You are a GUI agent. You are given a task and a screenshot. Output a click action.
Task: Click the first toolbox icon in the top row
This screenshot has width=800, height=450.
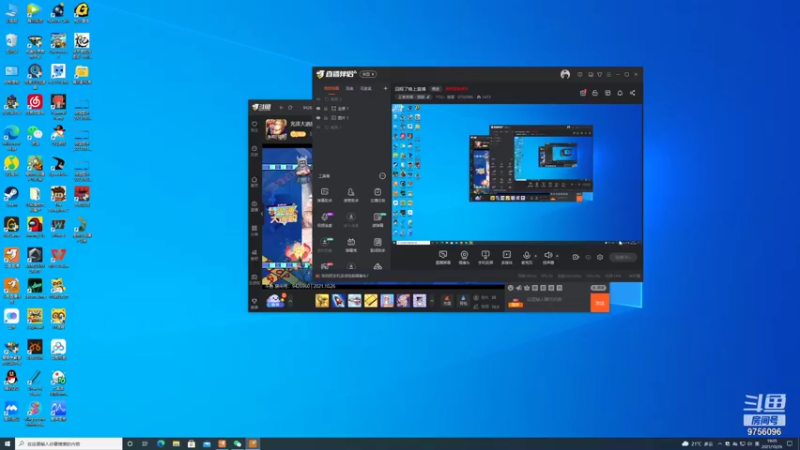click(324, 192)
